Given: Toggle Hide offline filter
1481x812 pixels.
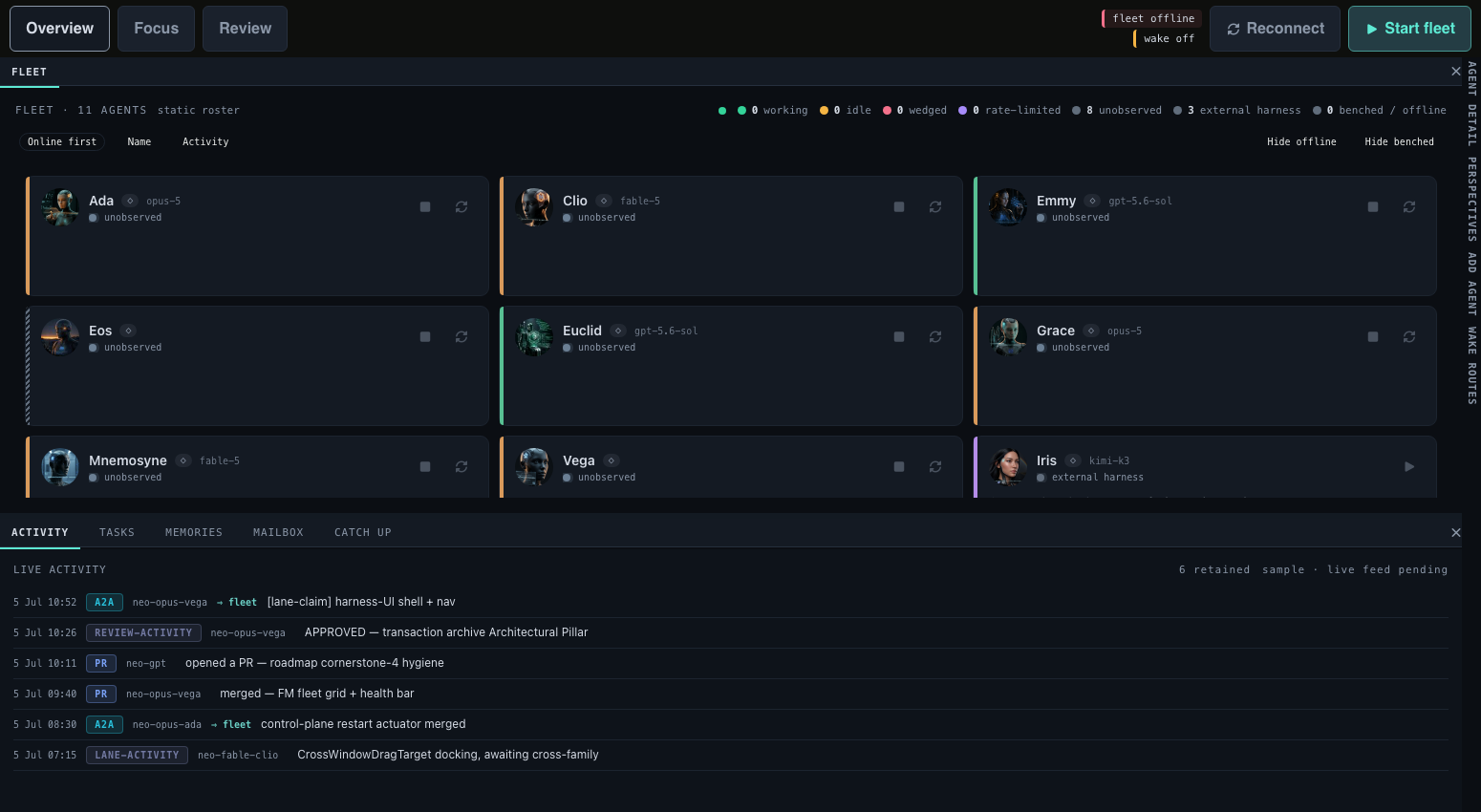Looking at the screenshot, I should [1301, 141].
